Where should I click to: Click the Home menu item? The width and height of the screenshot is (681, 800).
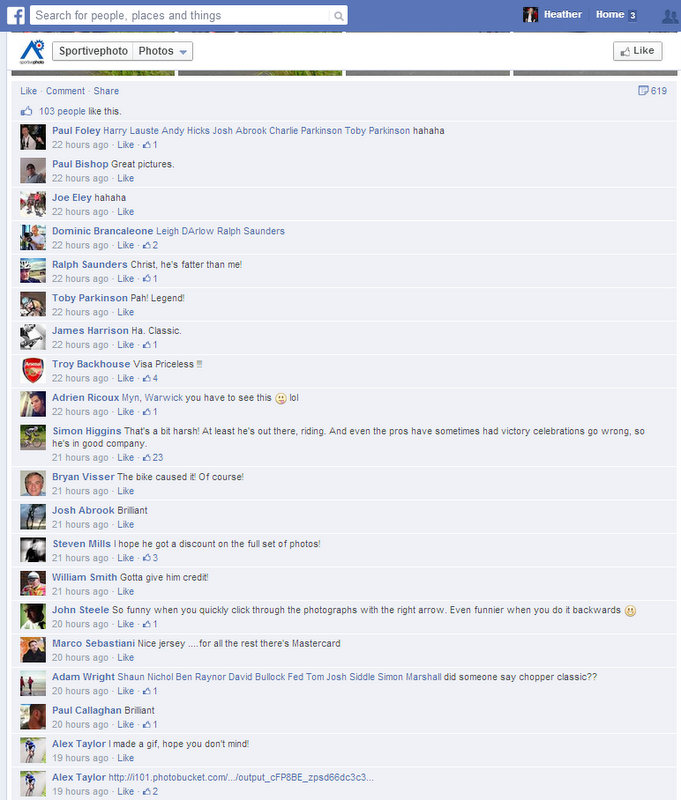(x=610, y=14)
